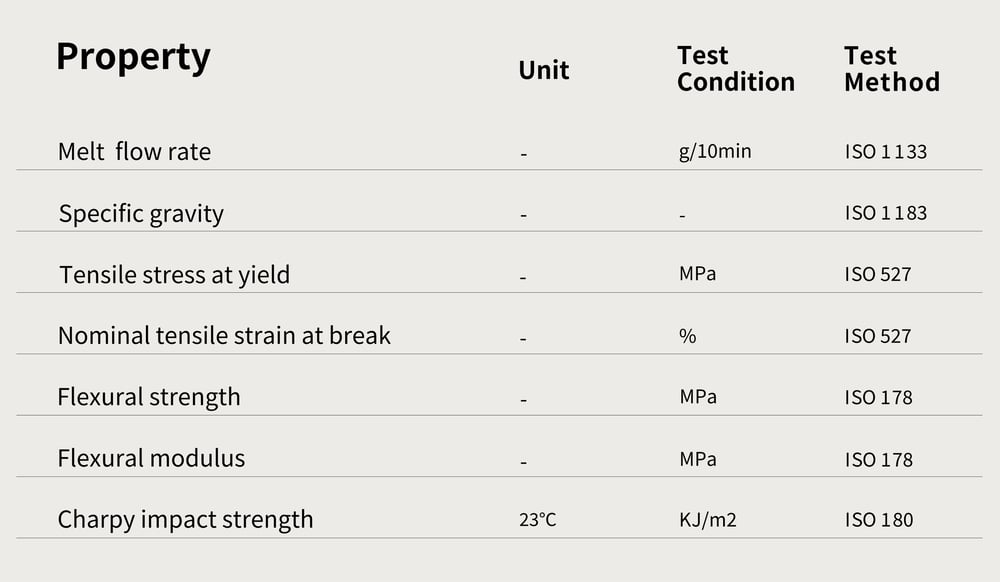Select the Unit column header
This screenshot has width=1000, height=582.
543,70
